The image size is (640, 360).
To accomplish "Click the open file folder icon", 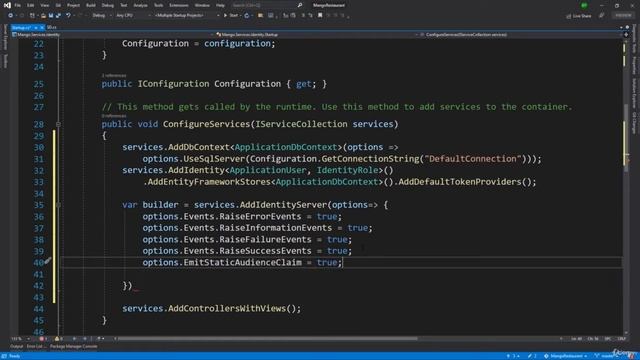I will coord(43,16).
